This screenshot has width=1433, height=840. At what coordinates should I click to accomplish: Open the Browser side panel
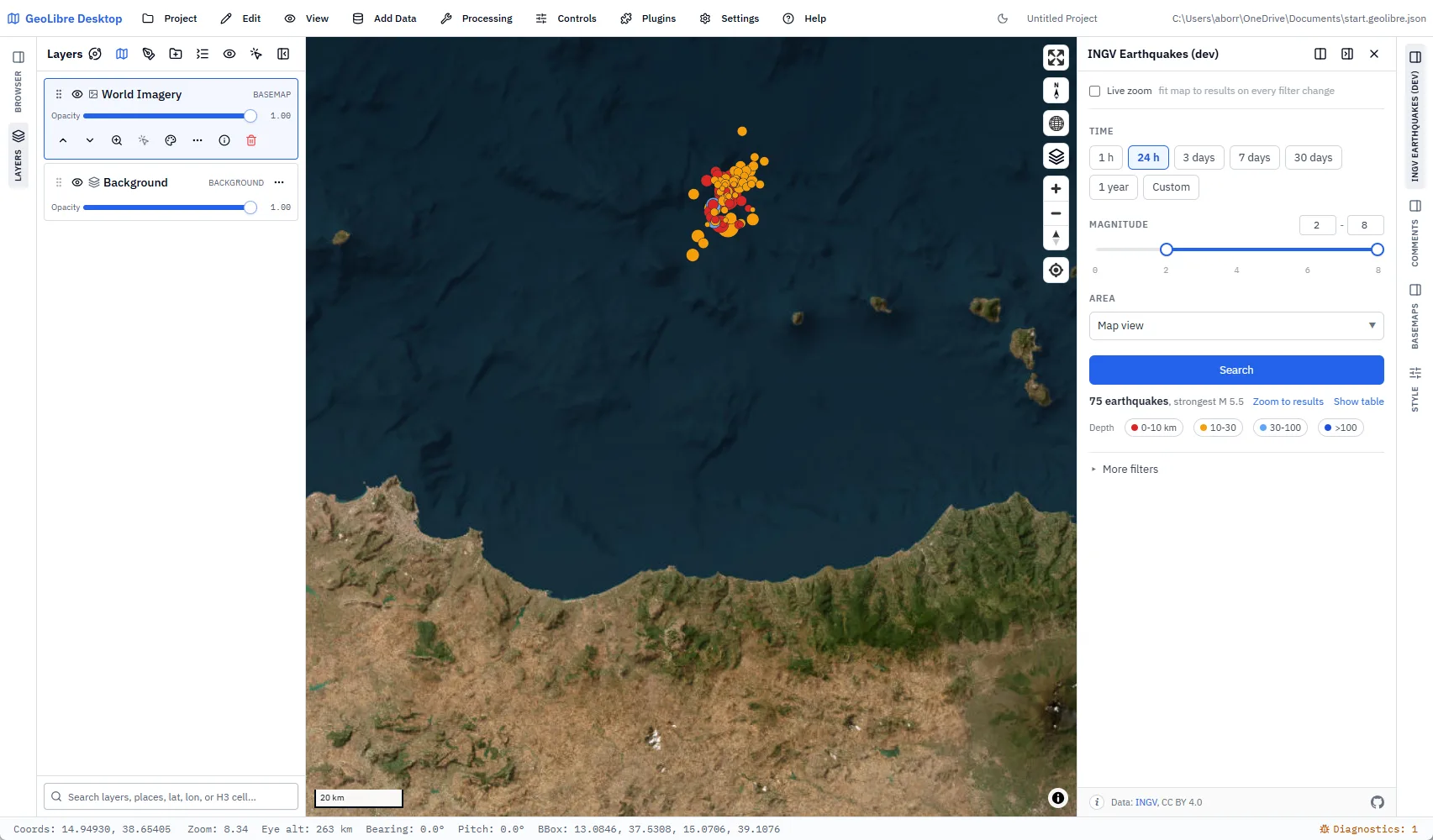[18, 80]
